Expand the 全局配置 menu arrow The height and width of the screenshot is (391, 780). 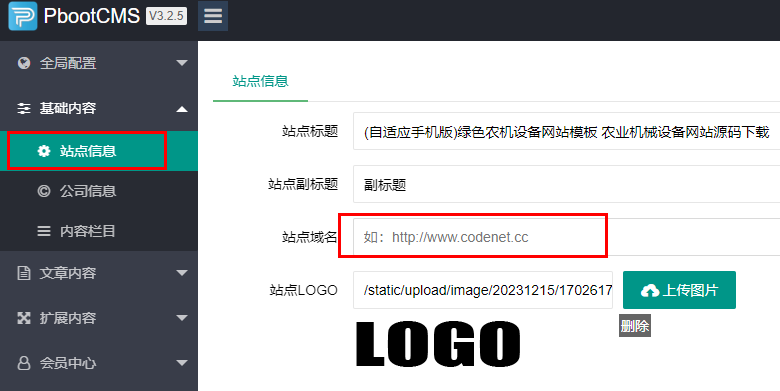click(182, 63)
